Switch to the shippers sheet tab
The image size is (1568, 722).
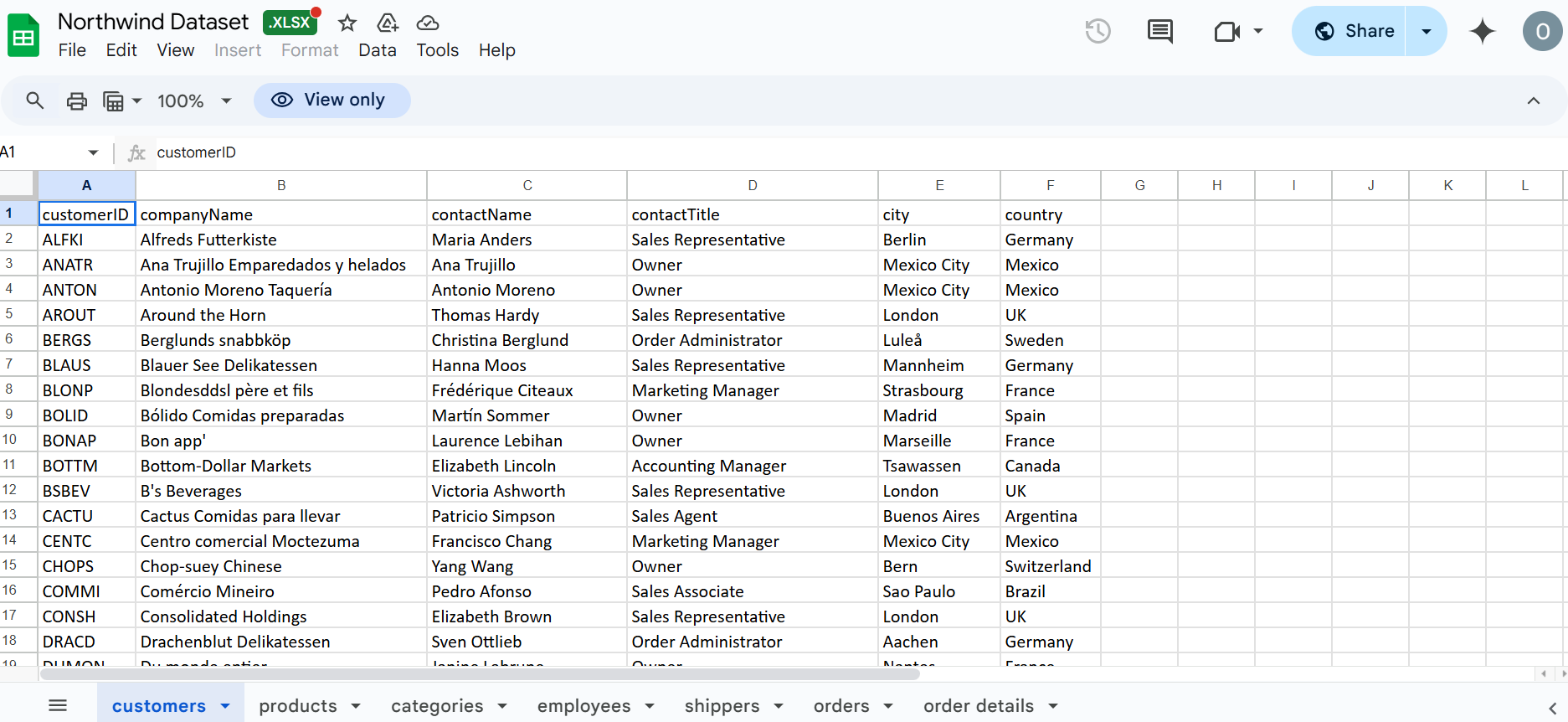coord(722,706)
